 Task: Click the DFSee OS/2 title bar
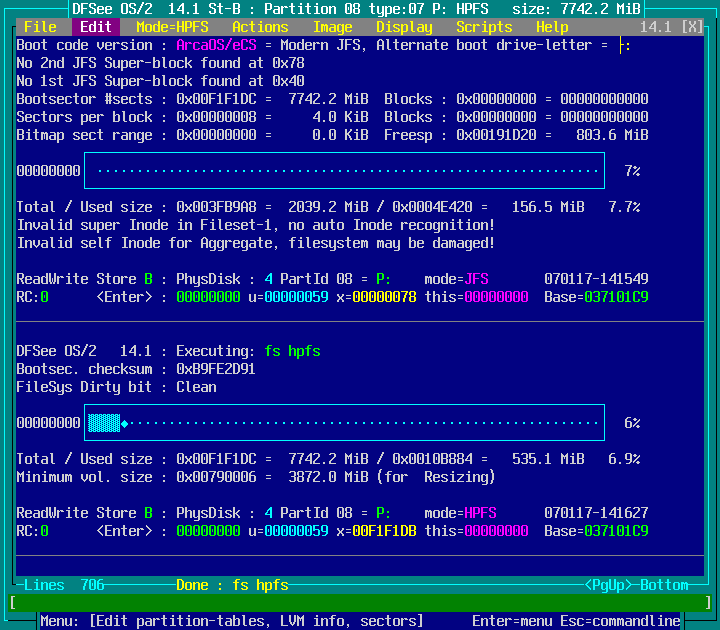(360, 9)
